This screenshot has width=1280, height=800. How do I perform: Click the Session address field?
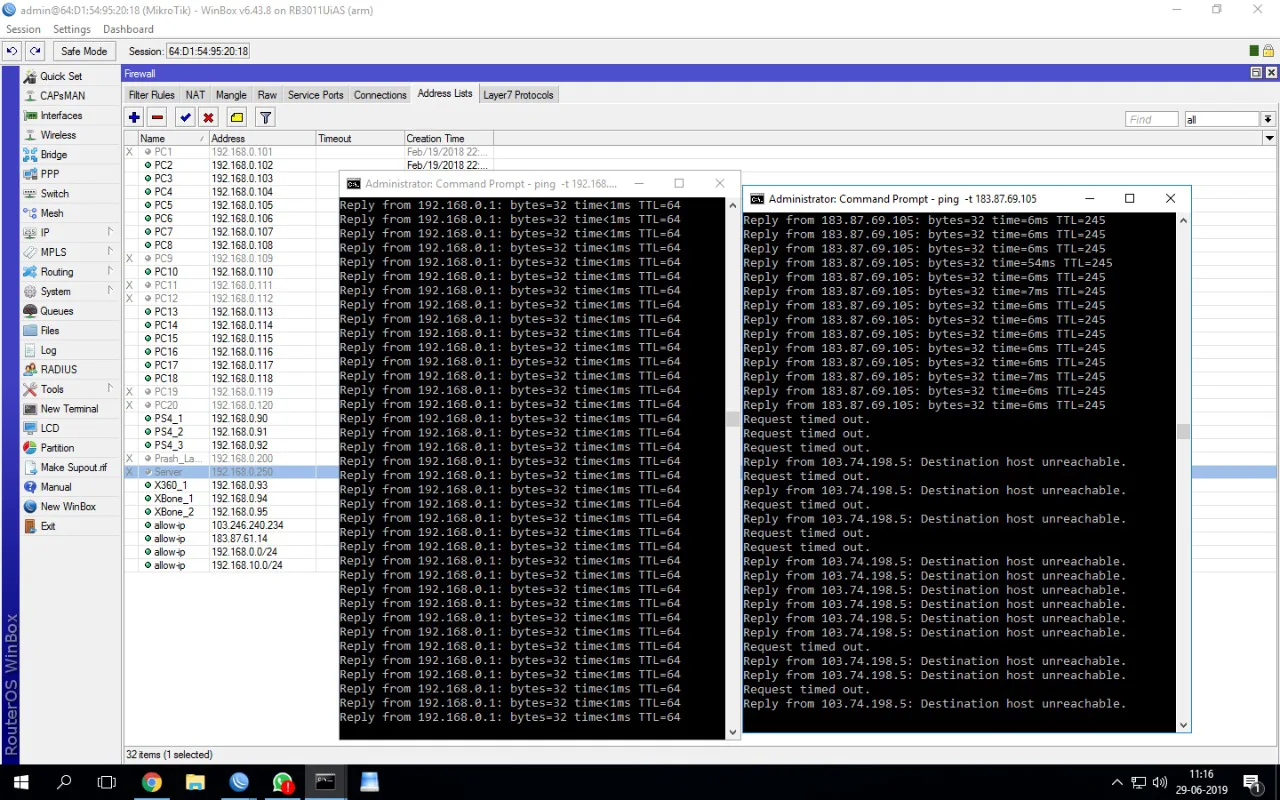click(x=208, y=51)
